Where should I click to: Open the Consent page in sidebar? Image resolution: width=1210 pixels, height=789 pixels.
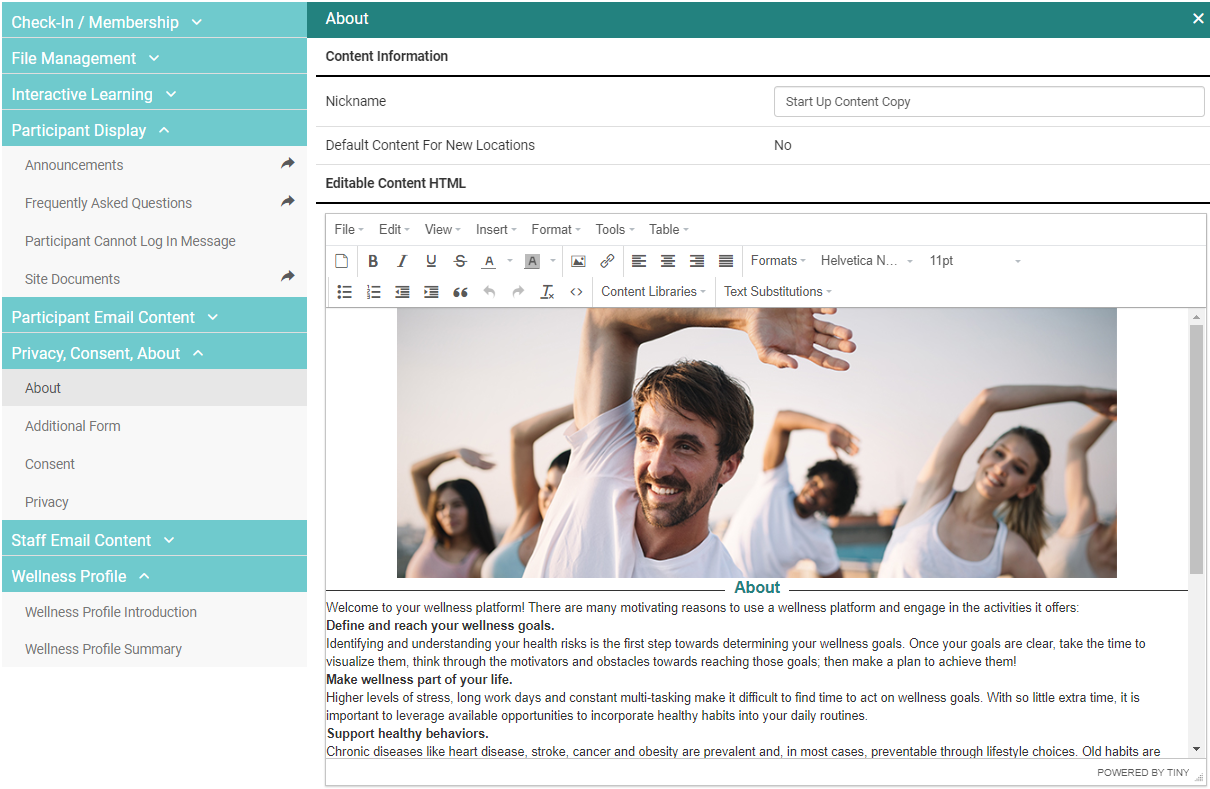(x=50, y=464)
